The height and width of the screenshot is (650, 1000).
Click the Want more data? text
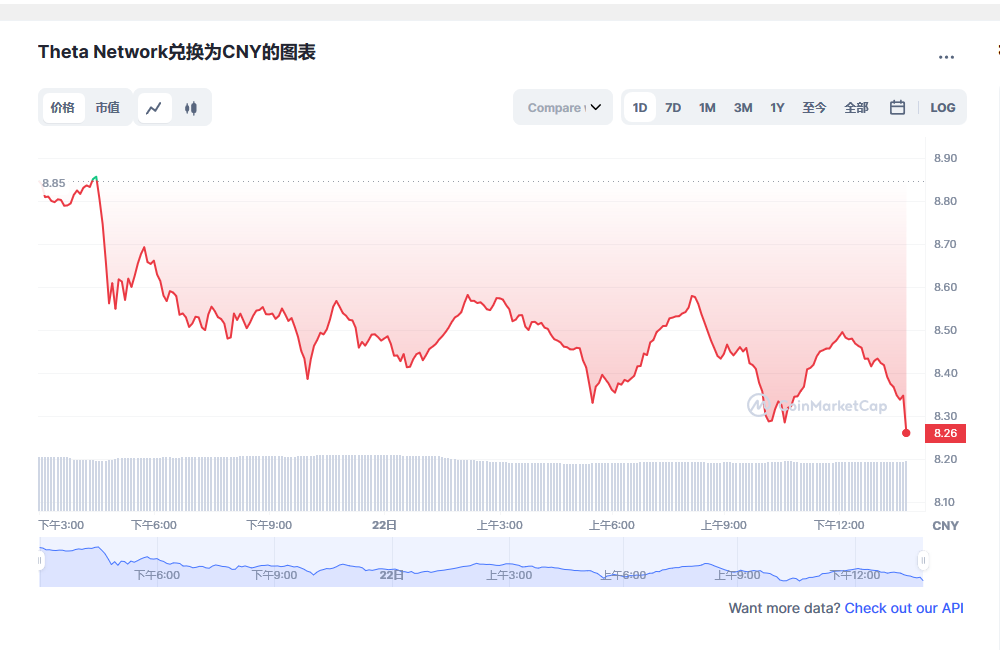[x=784, y=608]
